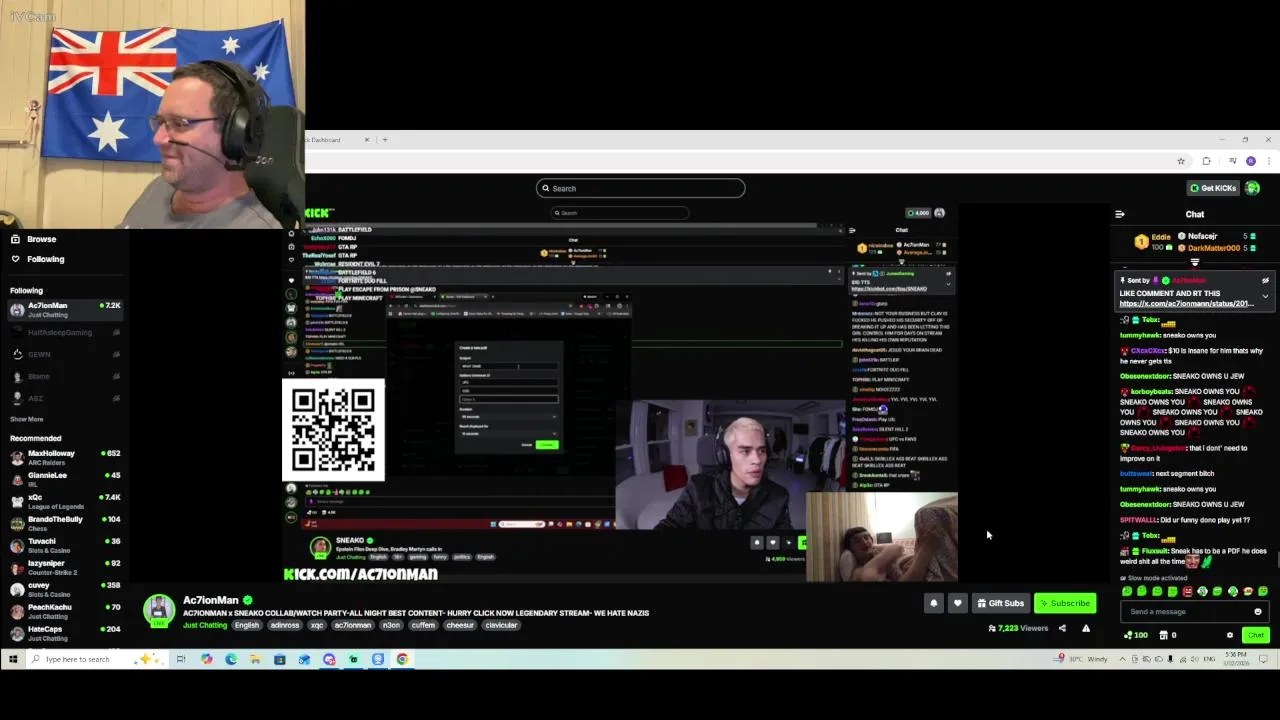The image size is (1280, 720).
Task: Click the DarkMatter000 gifter name
Action: pyautogui.click(x=1213, y=248)
